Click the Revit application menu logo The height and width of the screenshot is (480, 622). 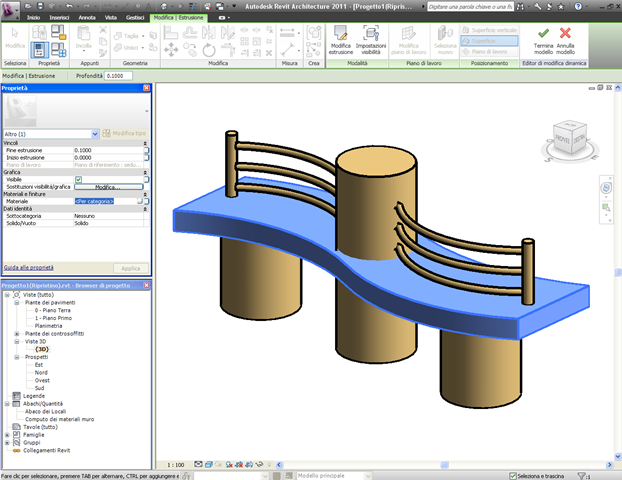click(11, 9)
